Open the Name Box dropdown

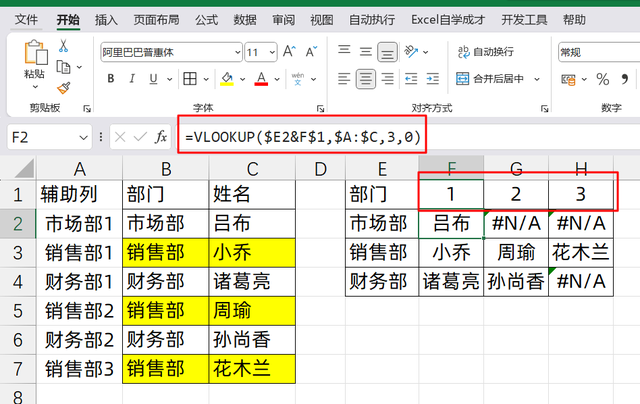point(83,138)
